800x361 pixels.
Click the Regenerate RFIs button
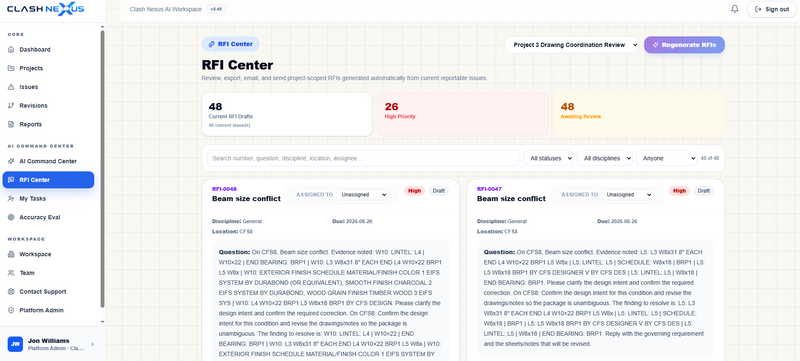tap(684, 45)
